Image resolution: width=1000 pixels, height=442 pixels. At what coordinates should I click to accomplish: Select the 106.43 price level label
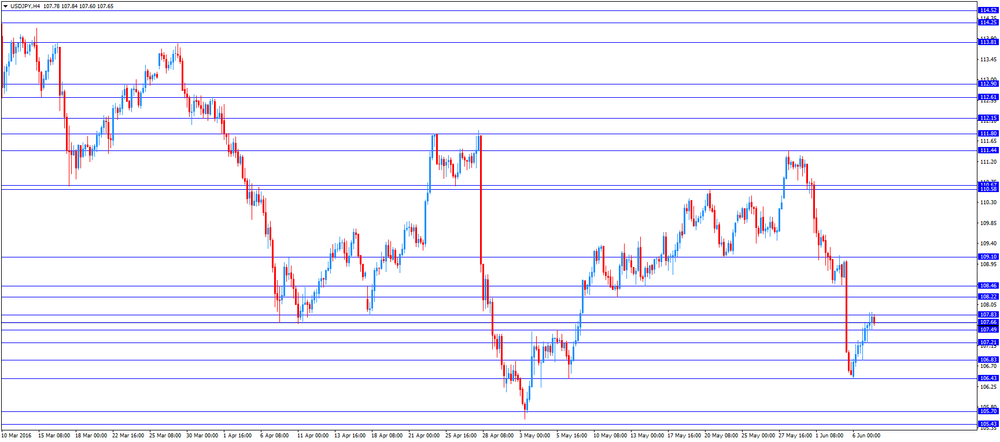pyautogui.click(x=988, y=378)
